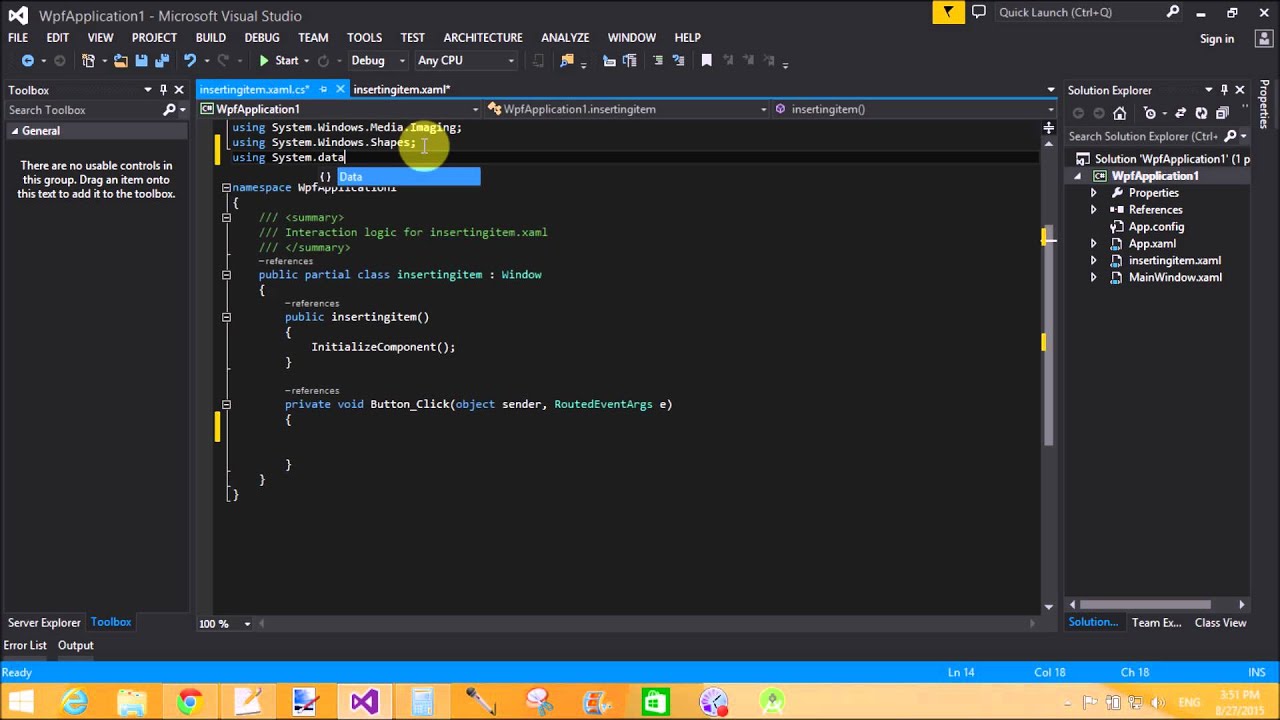Click the editor vertical scrollbar thumb
Image resolution: width=1280 pixels, height=720 pixels.
tap(1048, 337)
